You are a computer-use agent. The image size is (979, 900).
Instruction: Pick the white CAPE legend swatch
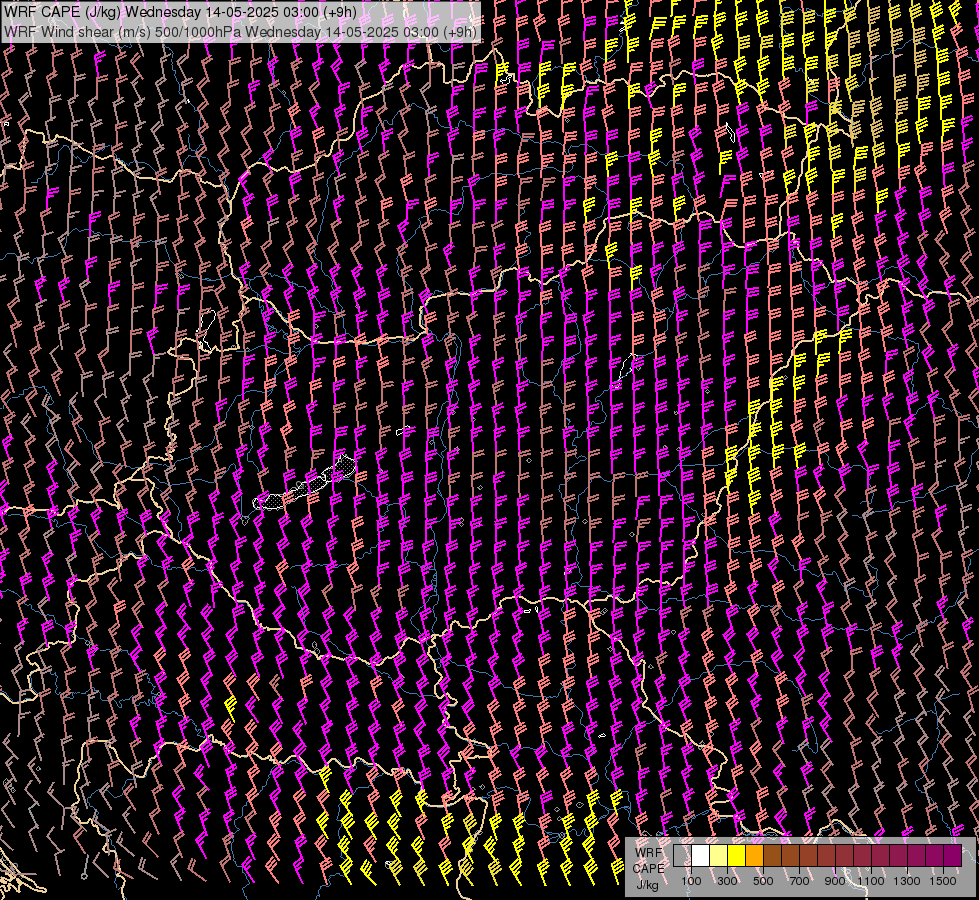click(701, 856)
